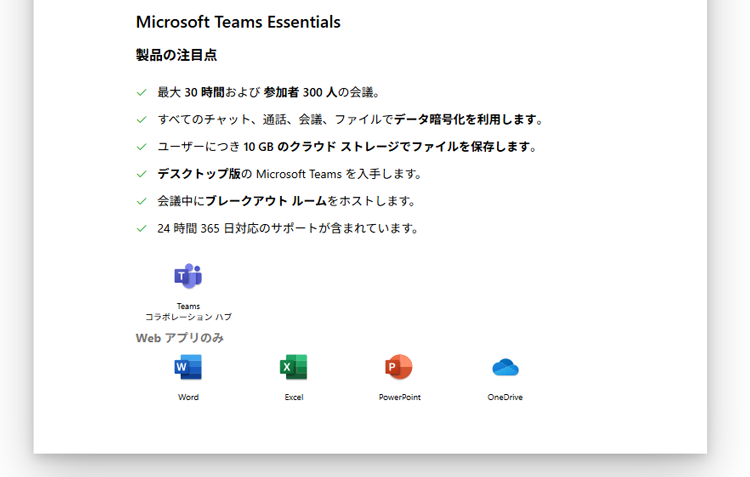The image size is (750, 477).
Task: Click checkmark beside デスクトップ版 line
Action: tap(142, 174)
